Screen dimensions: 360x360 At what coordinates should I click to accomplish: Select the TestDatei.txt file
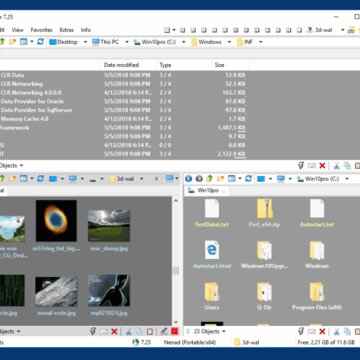pyautogui.click(x=212, y=213)
